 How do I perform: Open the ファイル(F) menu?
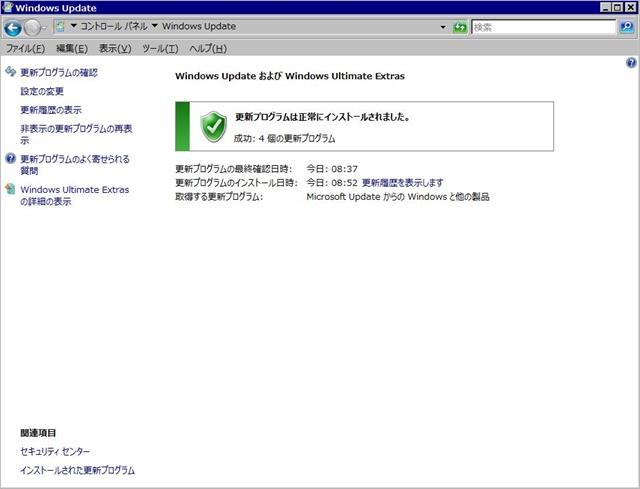pyautogui.click(x=25, y=49)
